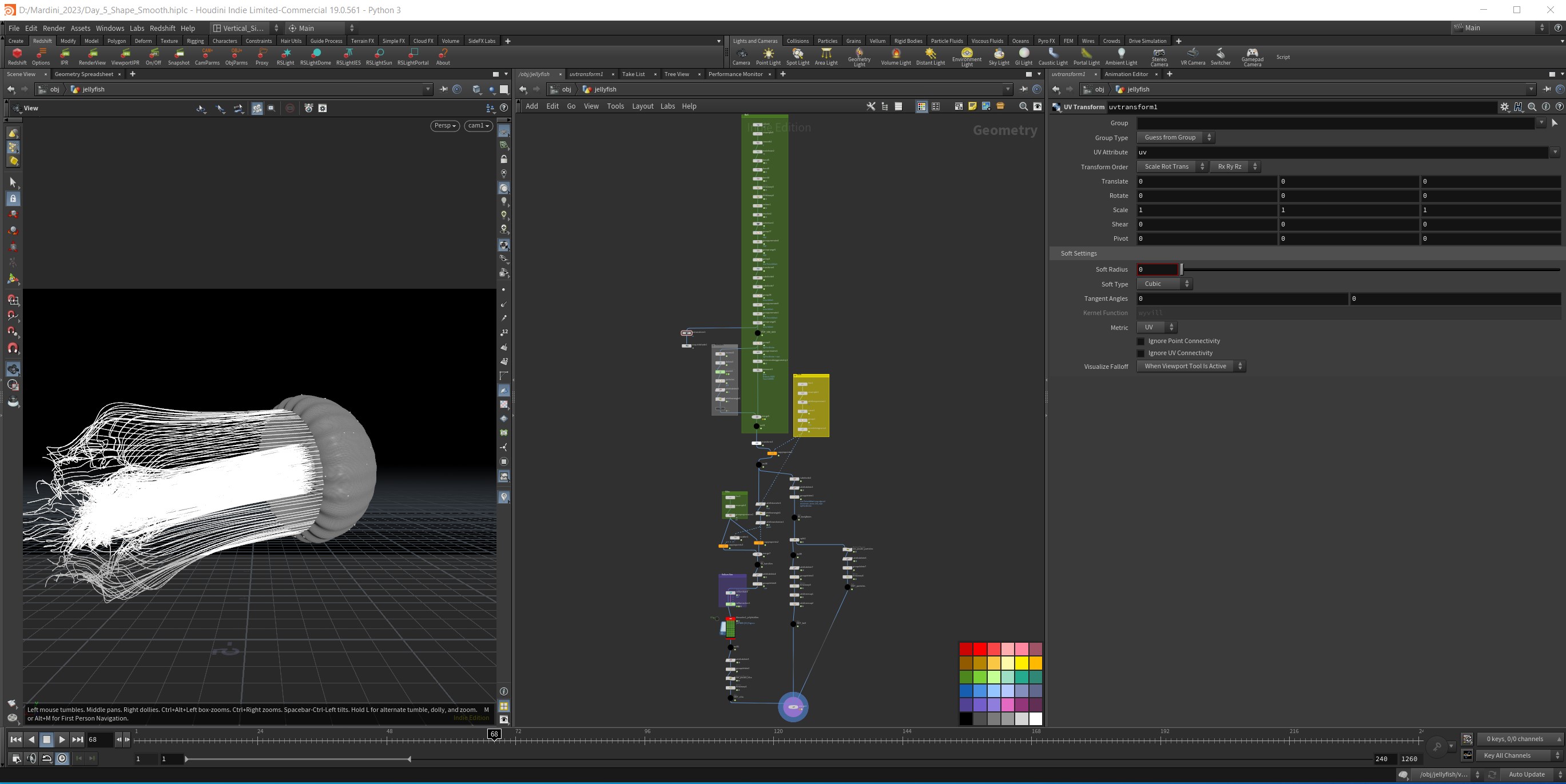Image resolution: width=1566 pixels, height=784 pixels.
Task: Select the Redshift Proxy shelf tool
Action: [262, 57]
